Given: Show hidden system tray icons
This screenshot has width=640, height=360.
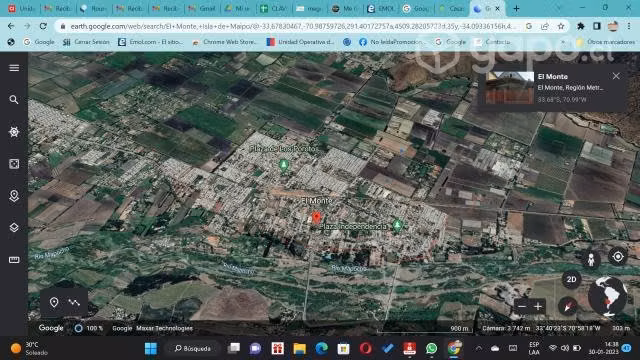Looking at the screenshot, I should tap(479, 348).
